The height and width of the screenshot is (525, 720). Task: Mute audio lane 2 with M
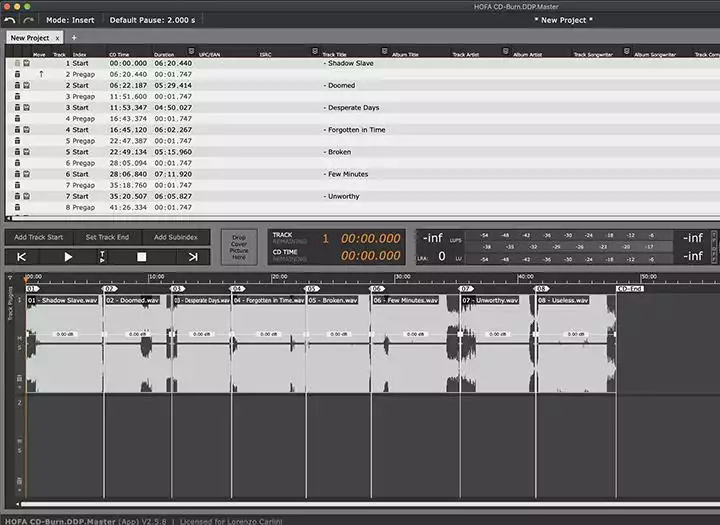tap(19, 441)
